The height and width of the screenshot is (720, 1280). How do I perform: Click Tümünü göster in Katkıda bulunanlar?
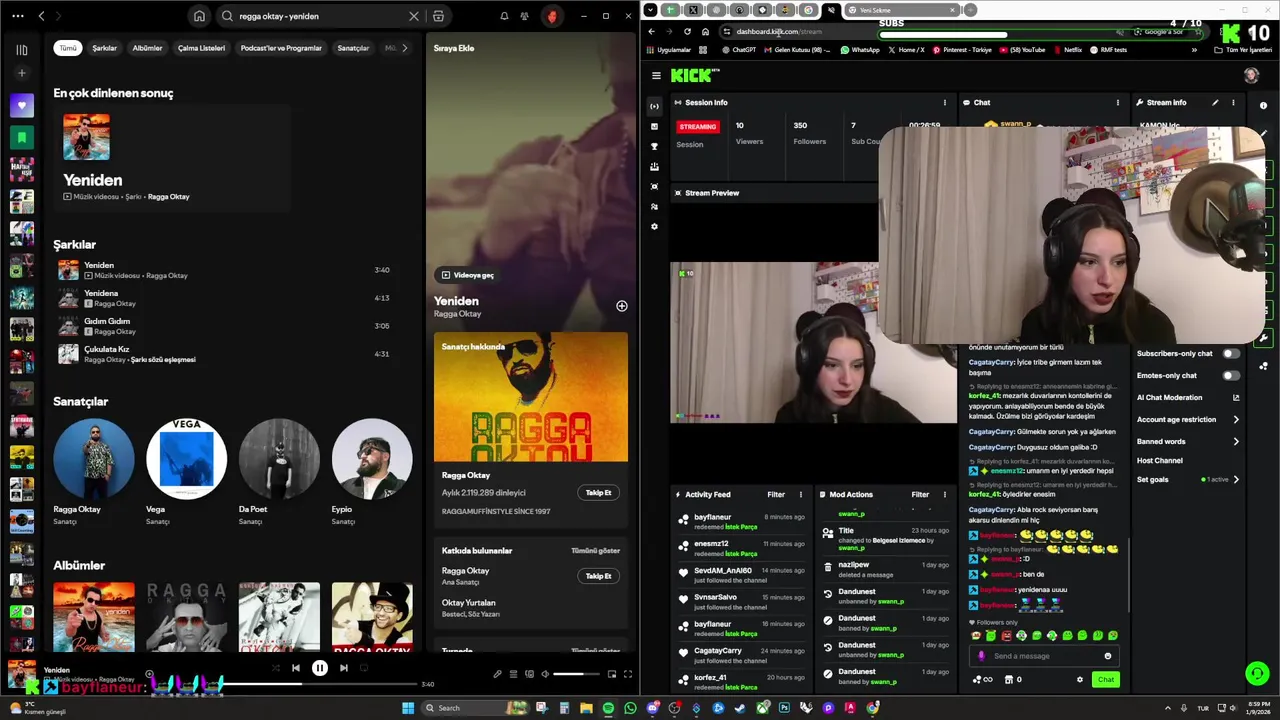(x=595, y=551)
